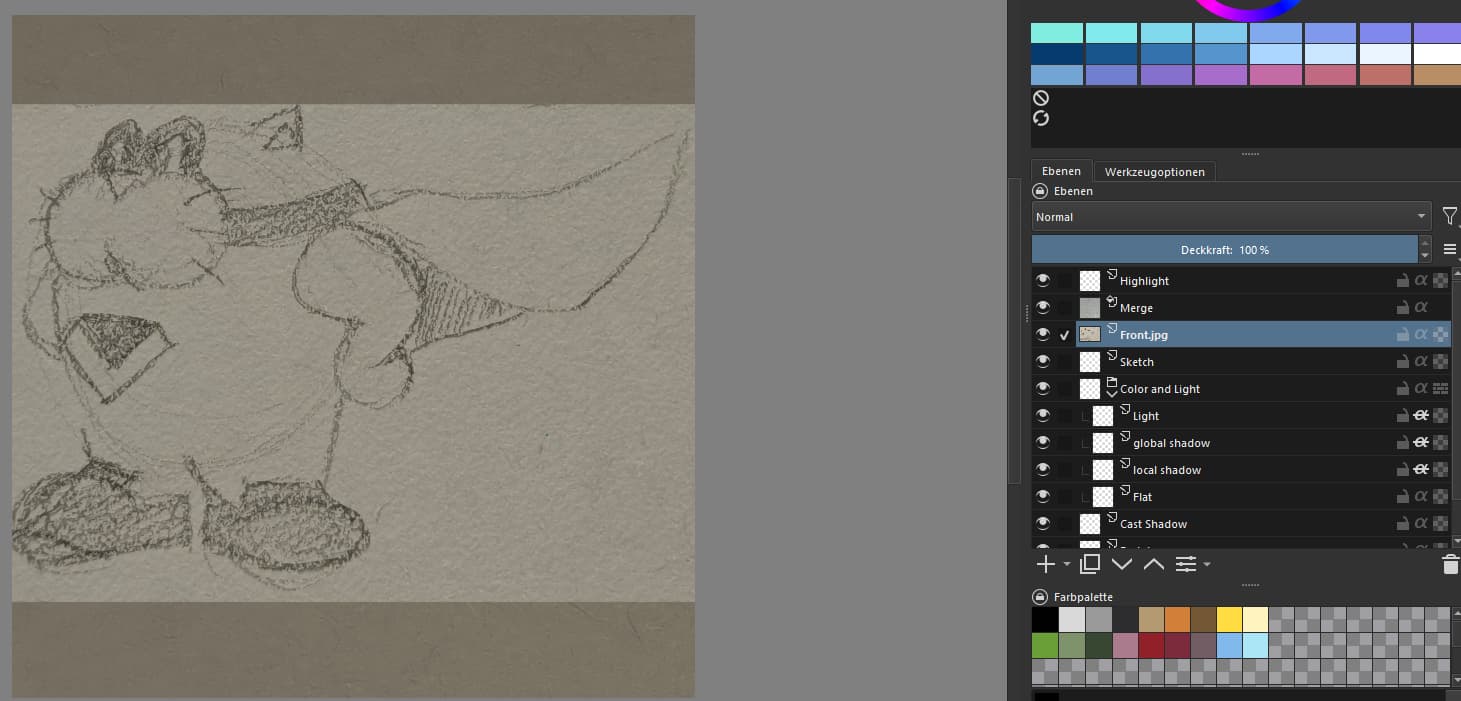Duplicate the selected layer
The width and height of the screenshot is (1461, 701).
click(x=1090, y=564)
